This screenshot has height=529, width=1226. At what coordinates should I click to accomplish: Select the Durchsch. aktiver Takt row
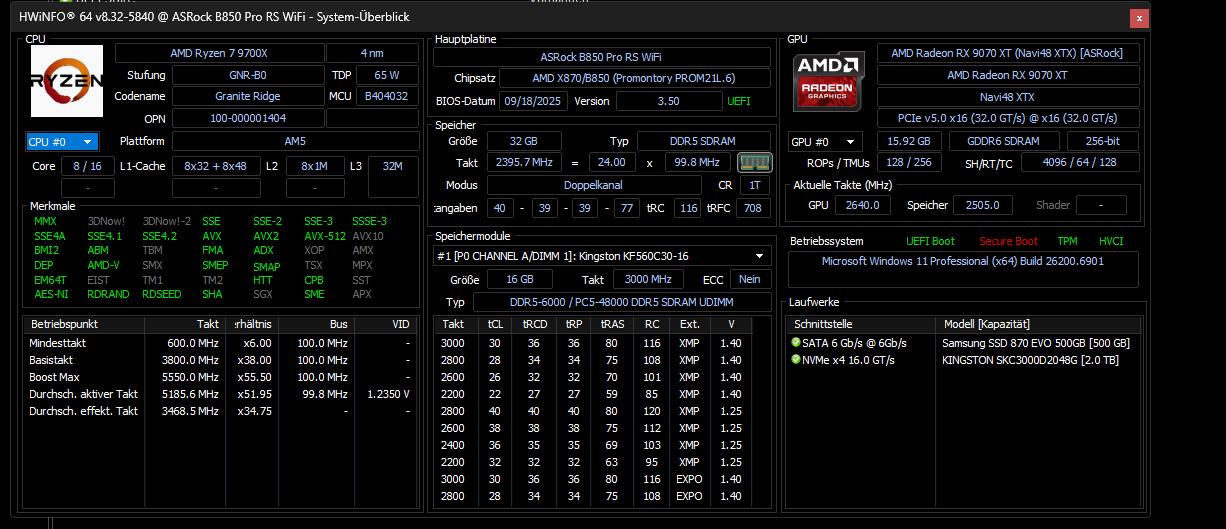point(220,394)
